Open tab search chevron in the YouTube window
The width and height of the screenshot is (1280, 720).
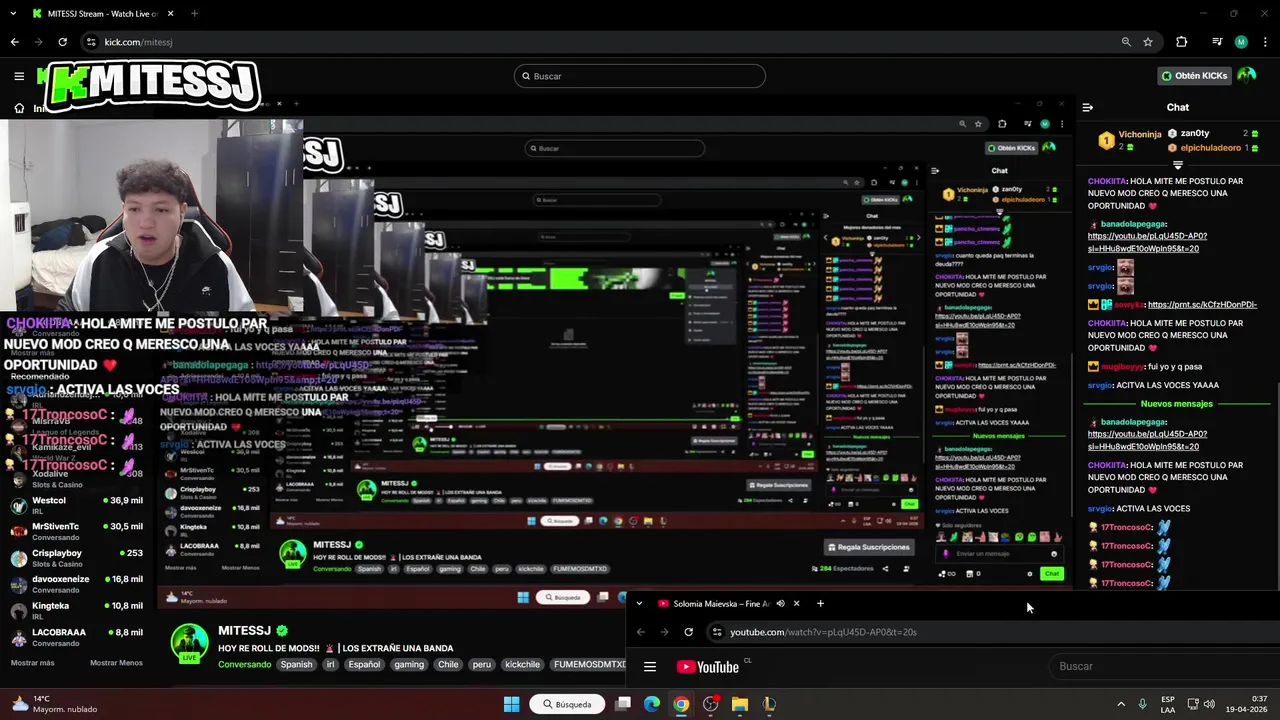pos(639,603)
